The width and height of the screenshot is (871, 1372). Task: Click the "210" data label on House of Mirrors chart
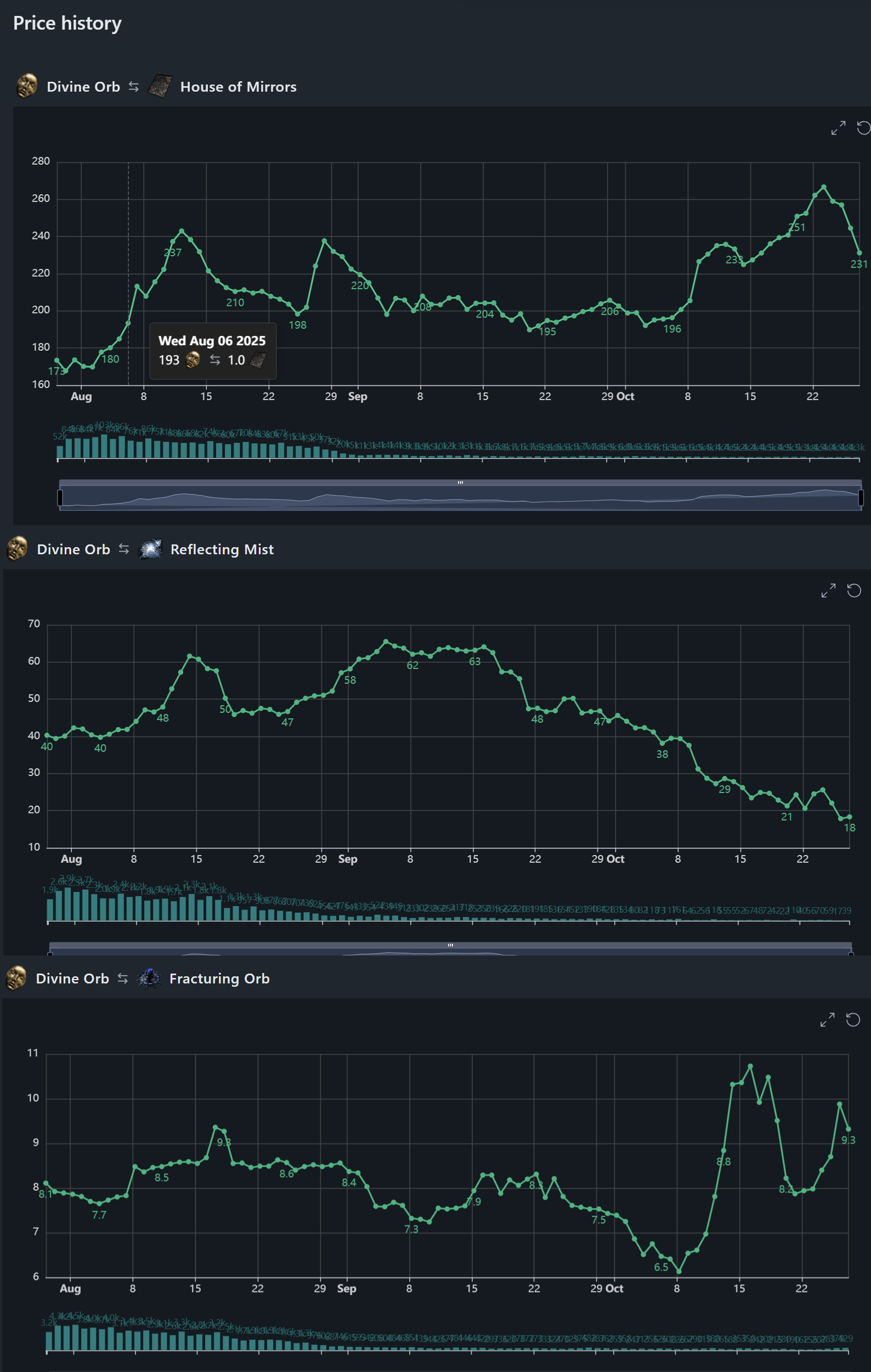tap(235, 302)
